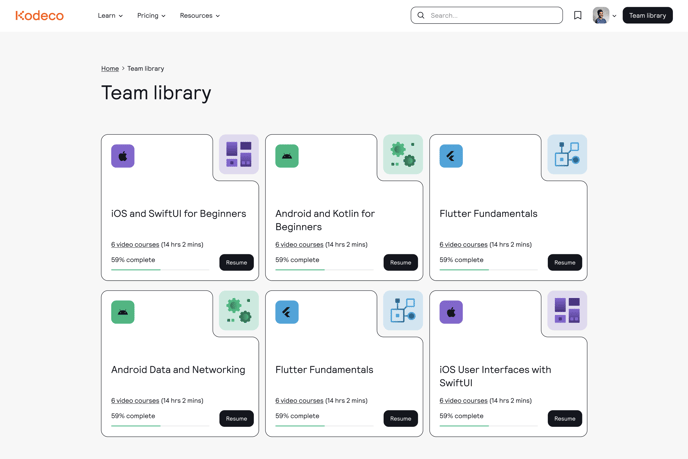Open video courses link in iOS and SwiftUI for Beginners
688x459 pixels.
pos(135,244)
